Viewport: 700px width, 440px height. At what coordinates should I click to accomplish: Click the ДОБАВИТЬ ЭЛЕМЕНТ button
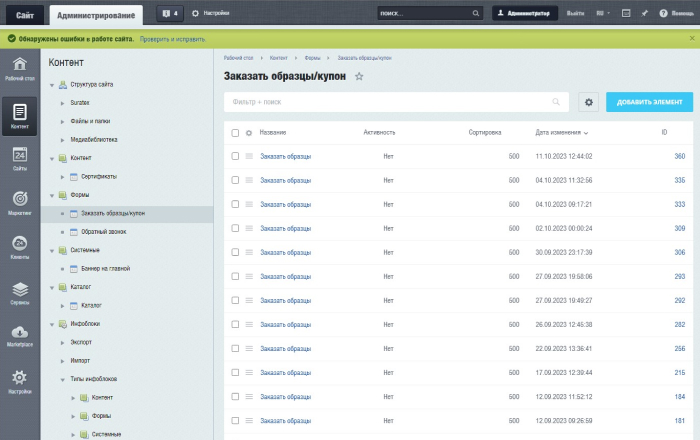[649, 102]
